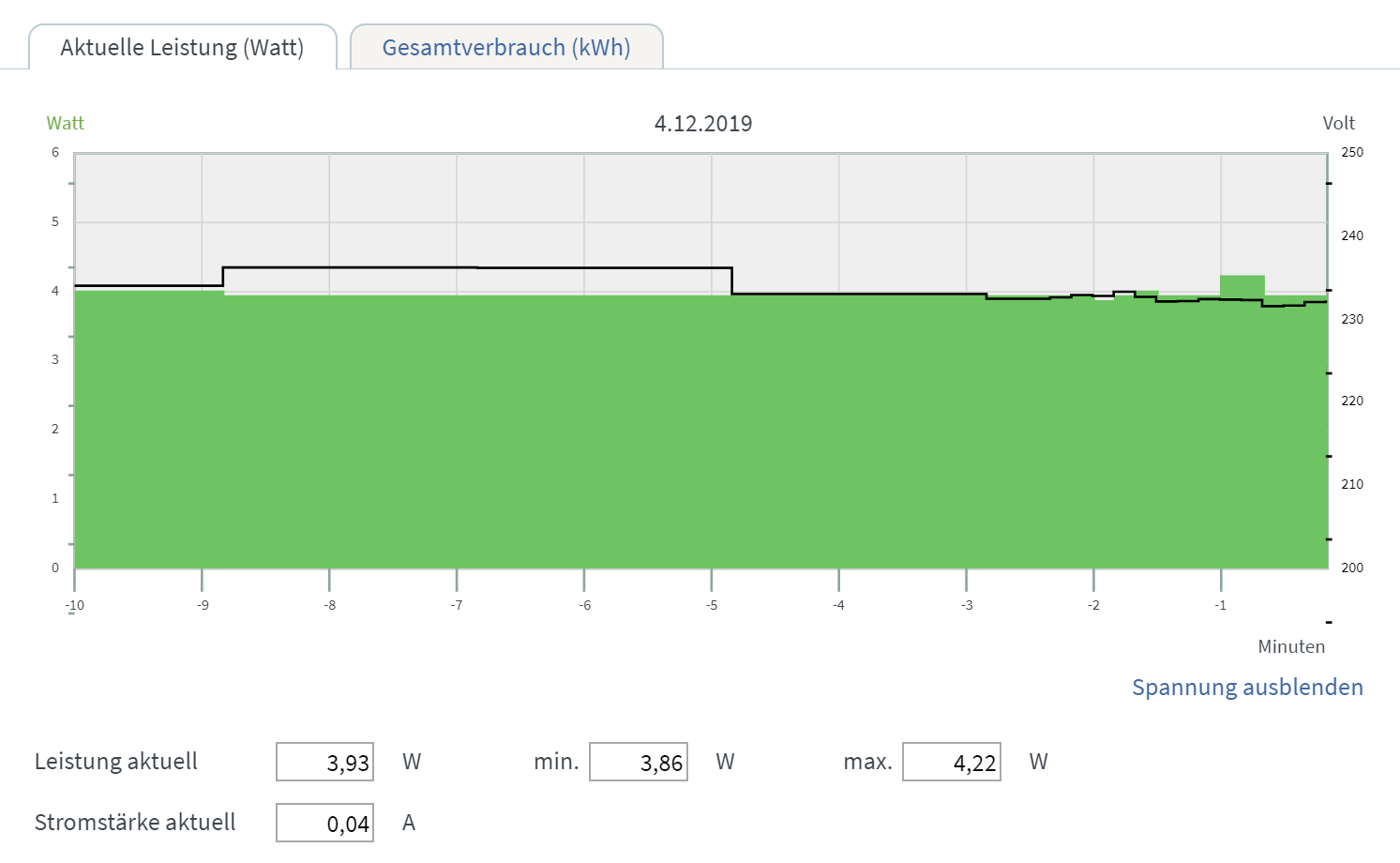Click the Minuten axis label

1291,646
